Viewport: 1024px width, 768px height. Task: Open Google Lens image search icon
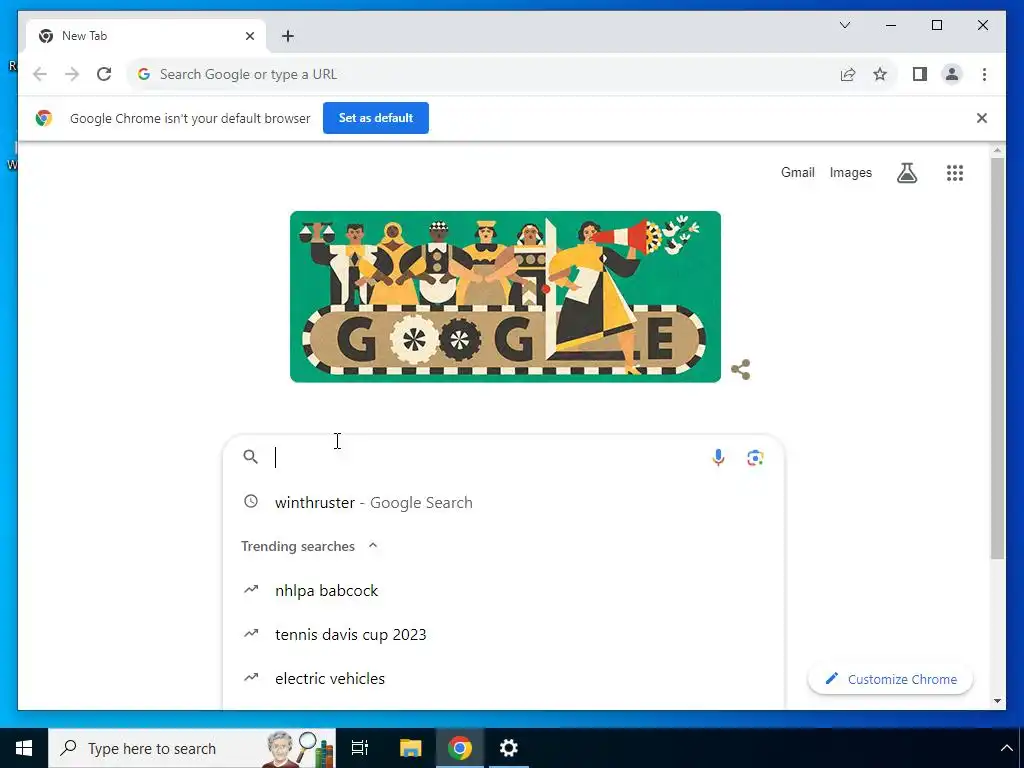[x=755, y=458]
